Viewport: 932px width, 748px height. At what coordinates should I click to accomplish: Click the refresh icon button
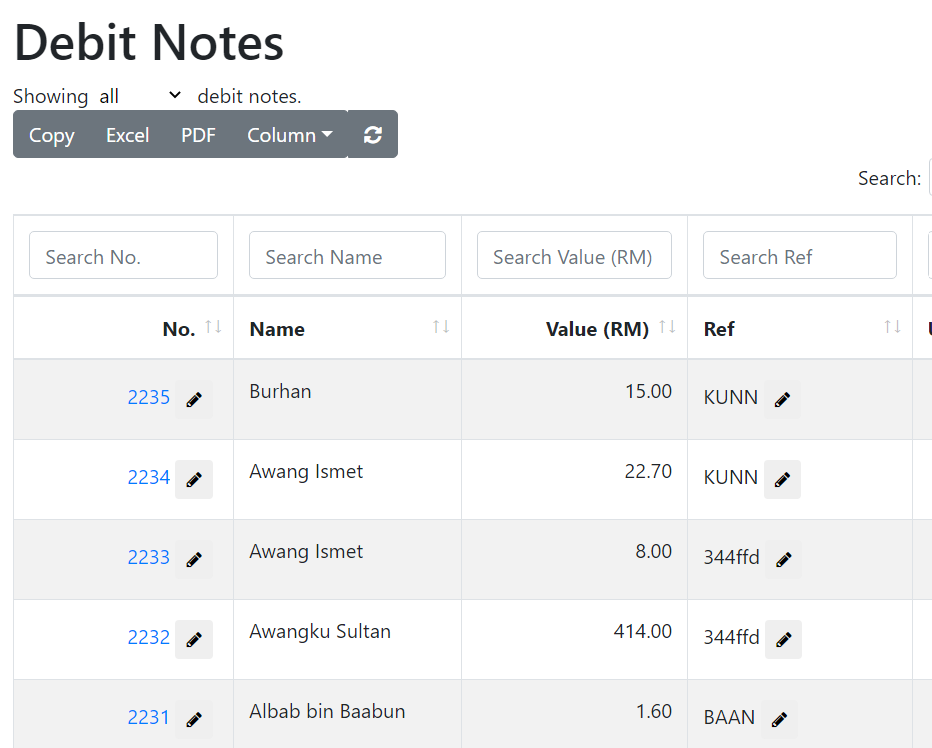tap(373, 134)
